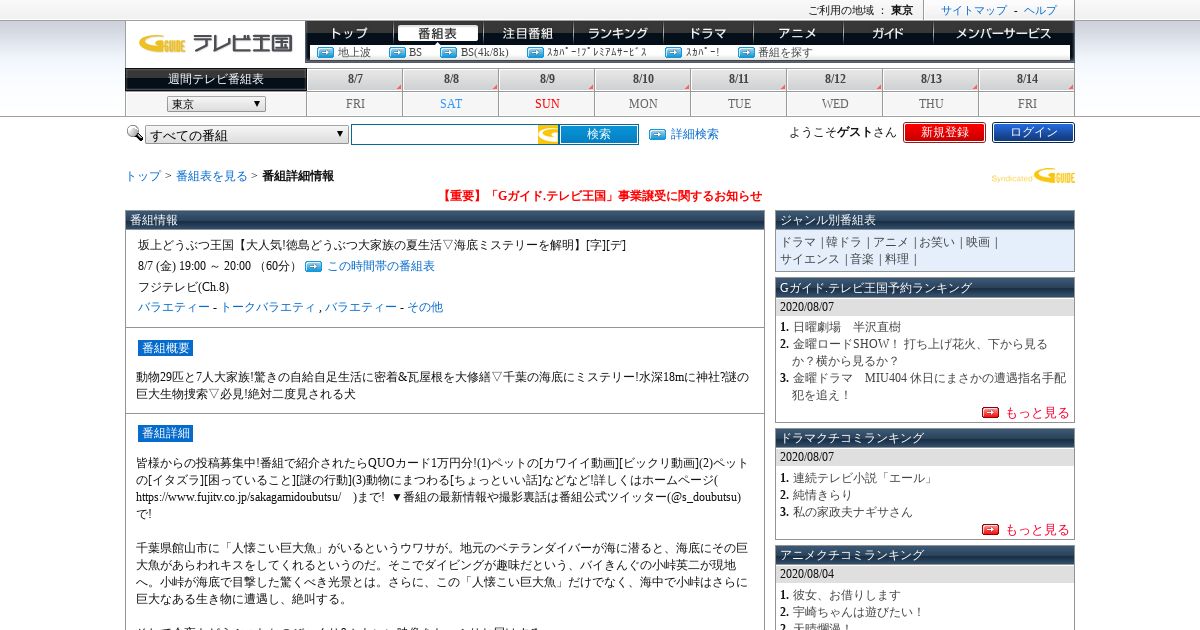Click the 検索 search button
The image size is (1200, 630).
(598, 134)
